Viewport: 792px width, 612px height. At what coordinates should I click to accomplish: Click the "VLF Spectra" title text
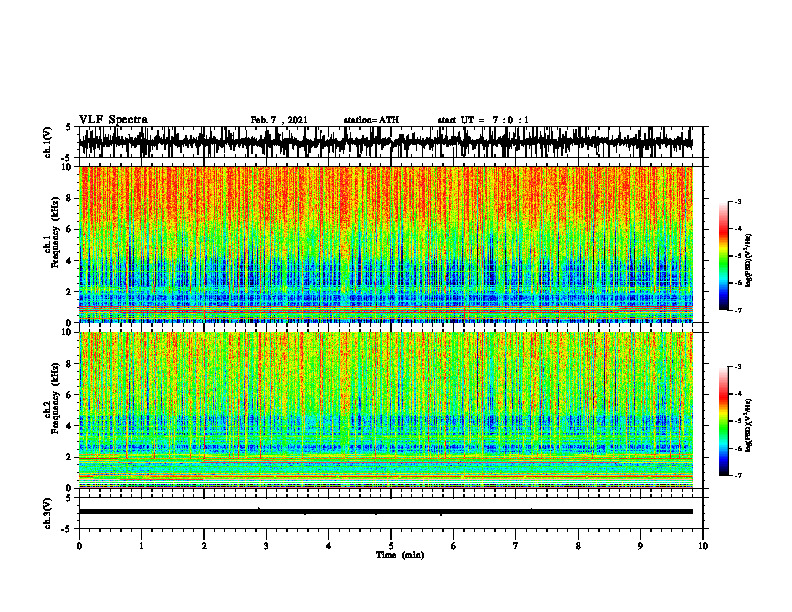click(113, 120)
